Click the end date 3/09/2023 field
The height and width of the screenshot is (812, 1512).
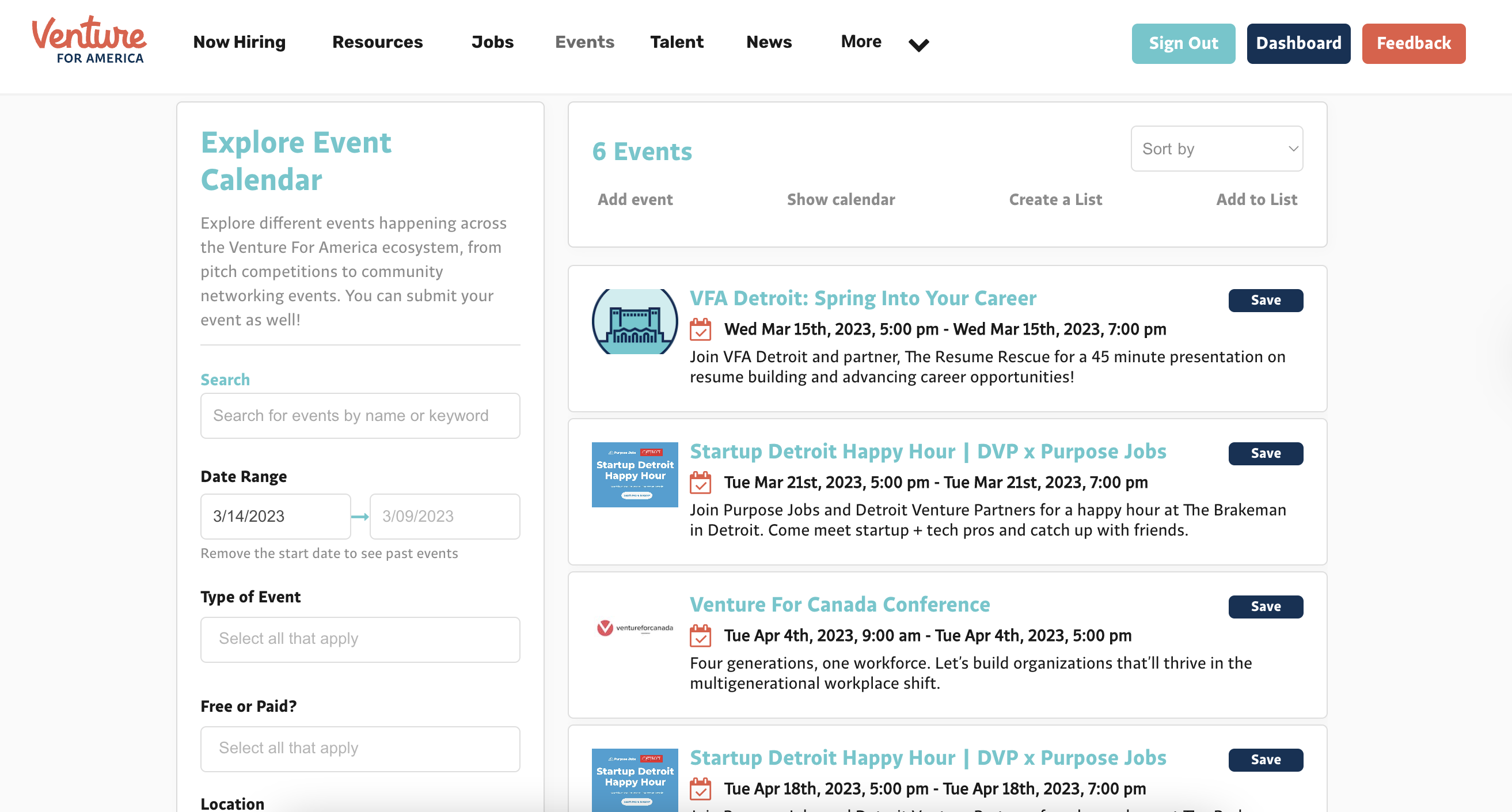click(445, 516)
